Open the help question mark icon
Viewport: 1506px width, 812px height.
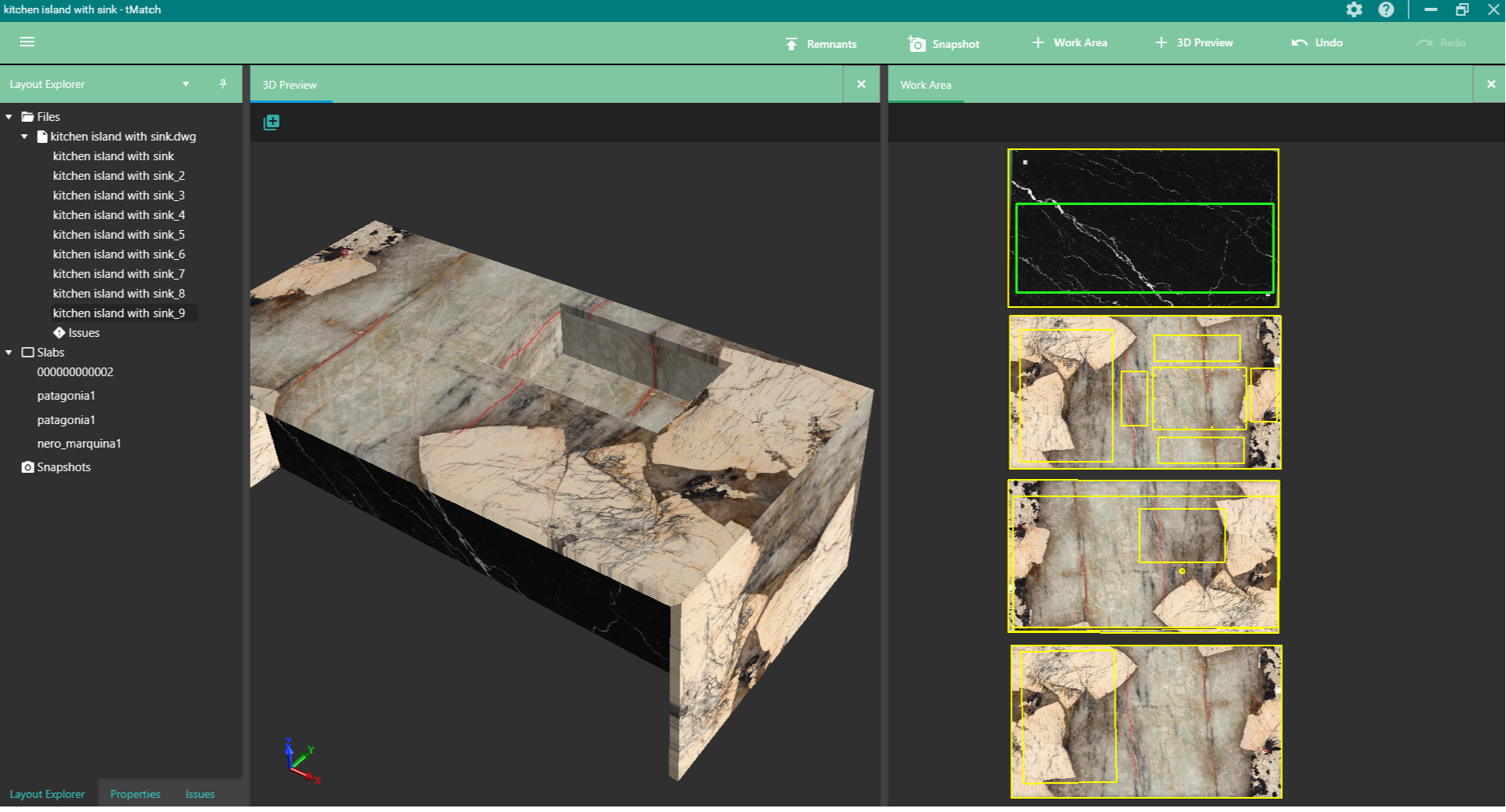click(x=1386, y=9)
